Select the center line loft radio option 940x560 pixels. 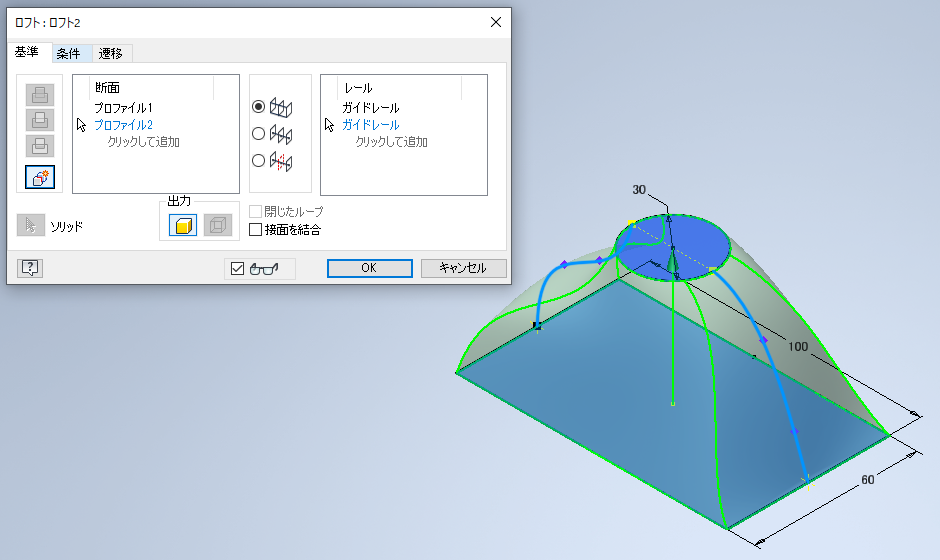coord(258,134)
